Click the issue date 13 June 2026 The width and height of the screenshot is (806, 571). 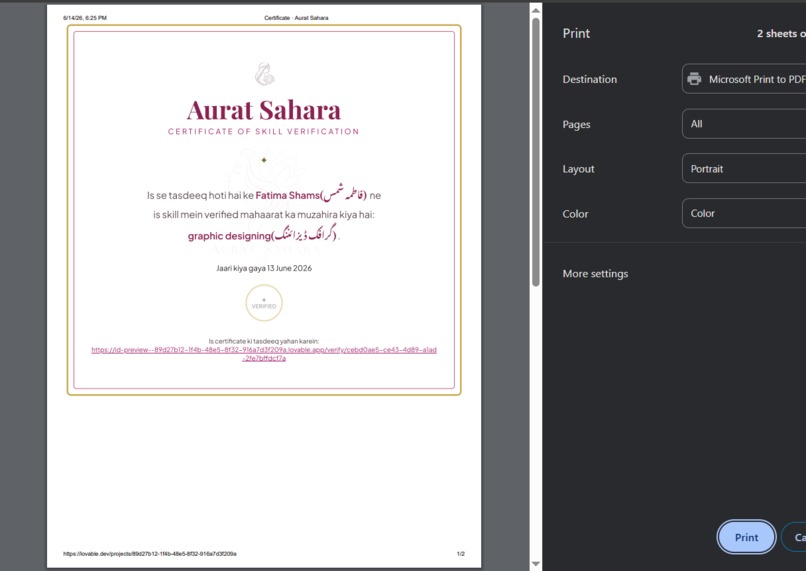pos(289,268)
